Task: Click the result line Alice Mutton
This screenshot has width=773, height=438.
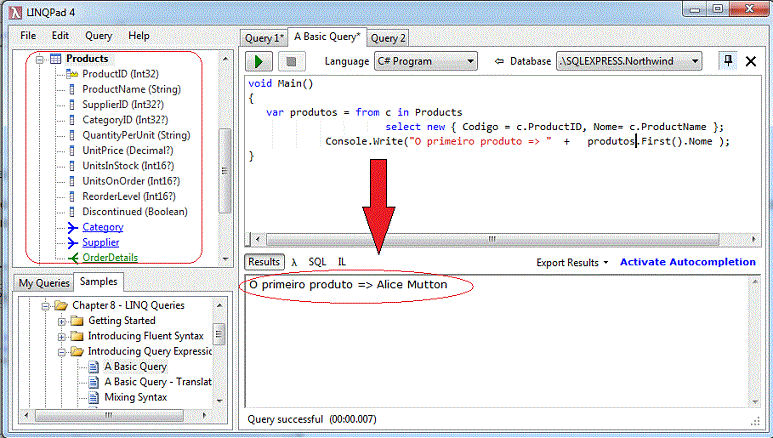Action: tap(348, 285)
